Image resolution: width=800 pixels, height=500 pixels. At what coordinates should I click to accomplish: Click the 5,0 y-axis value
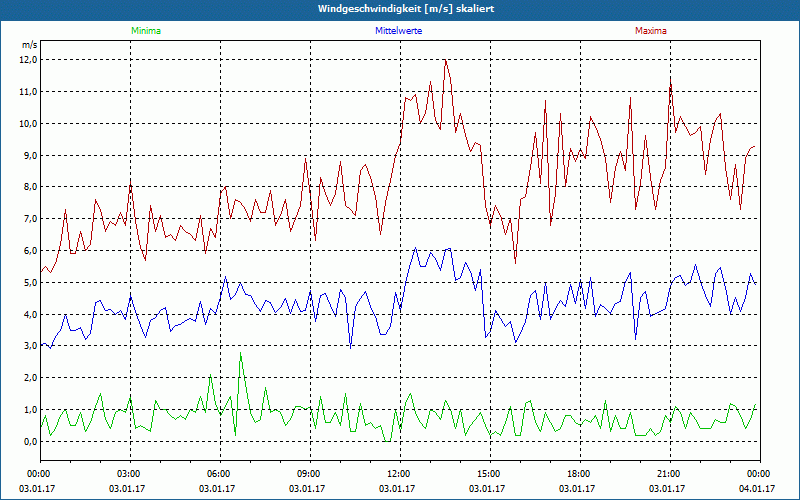tap(30, 283)
